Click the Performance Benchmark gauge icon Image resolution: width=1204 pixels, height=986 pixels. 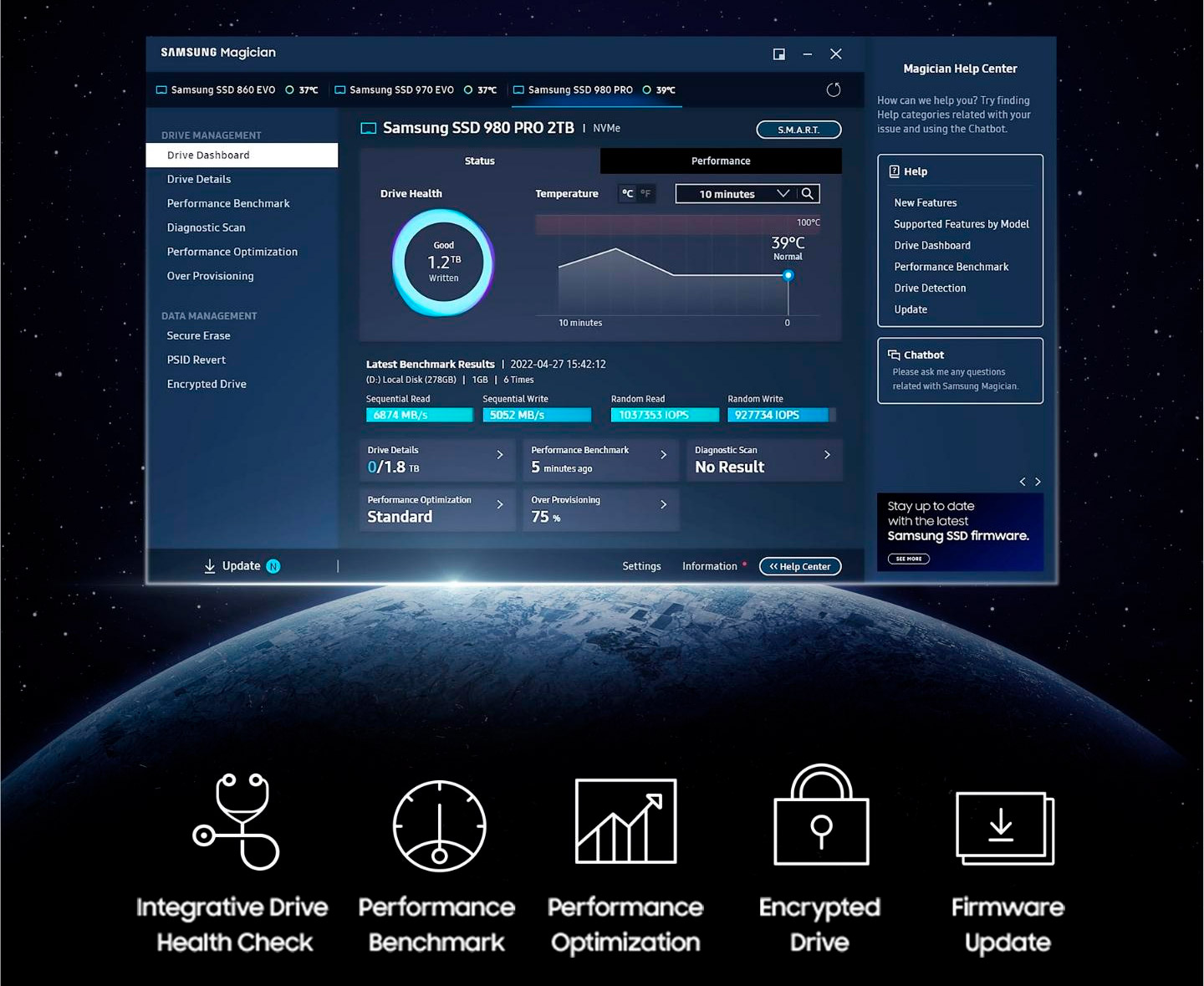[440, 825]
